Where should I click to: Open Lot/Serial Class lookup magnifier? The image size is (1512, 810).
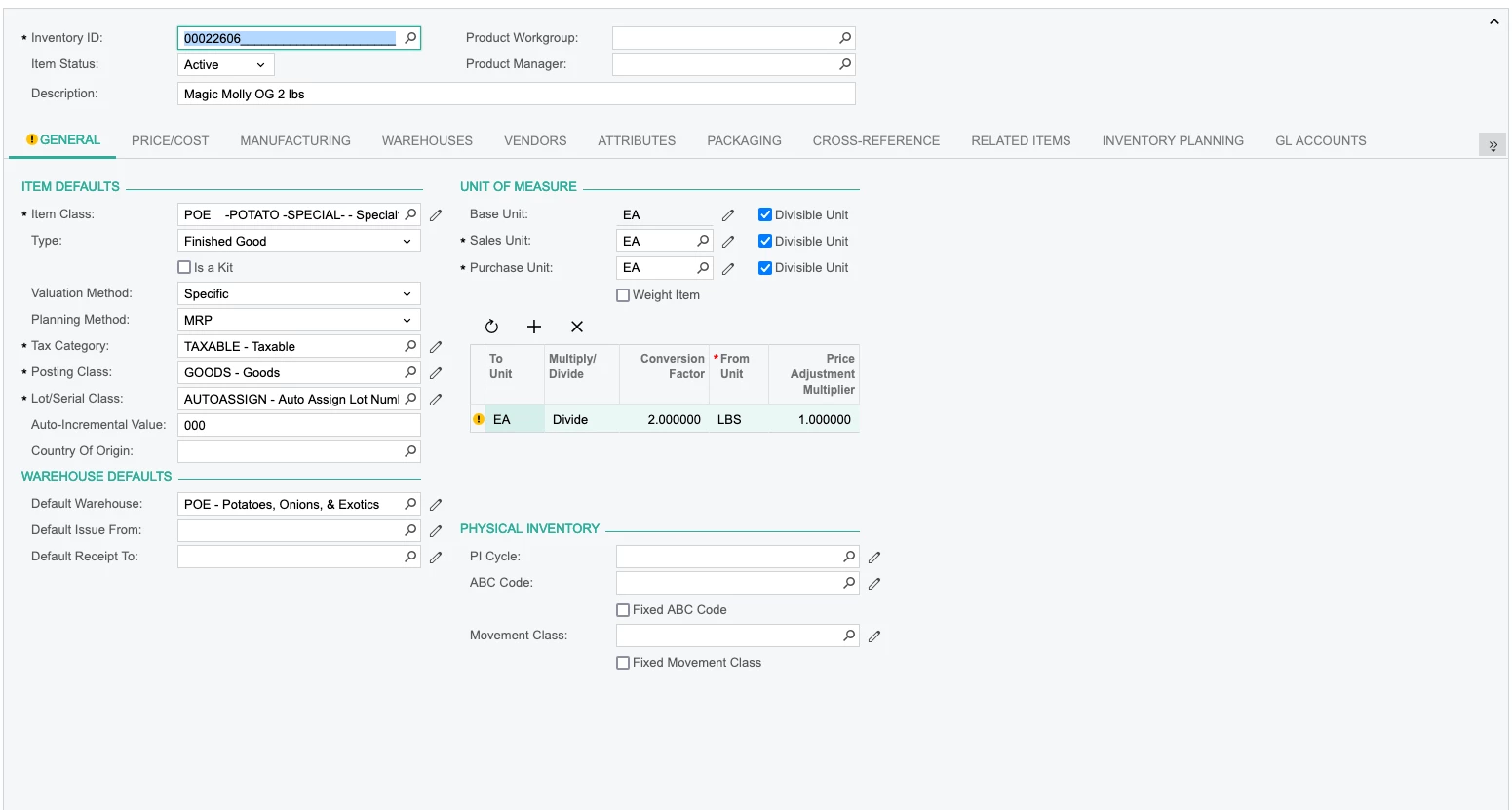[410, 399]
